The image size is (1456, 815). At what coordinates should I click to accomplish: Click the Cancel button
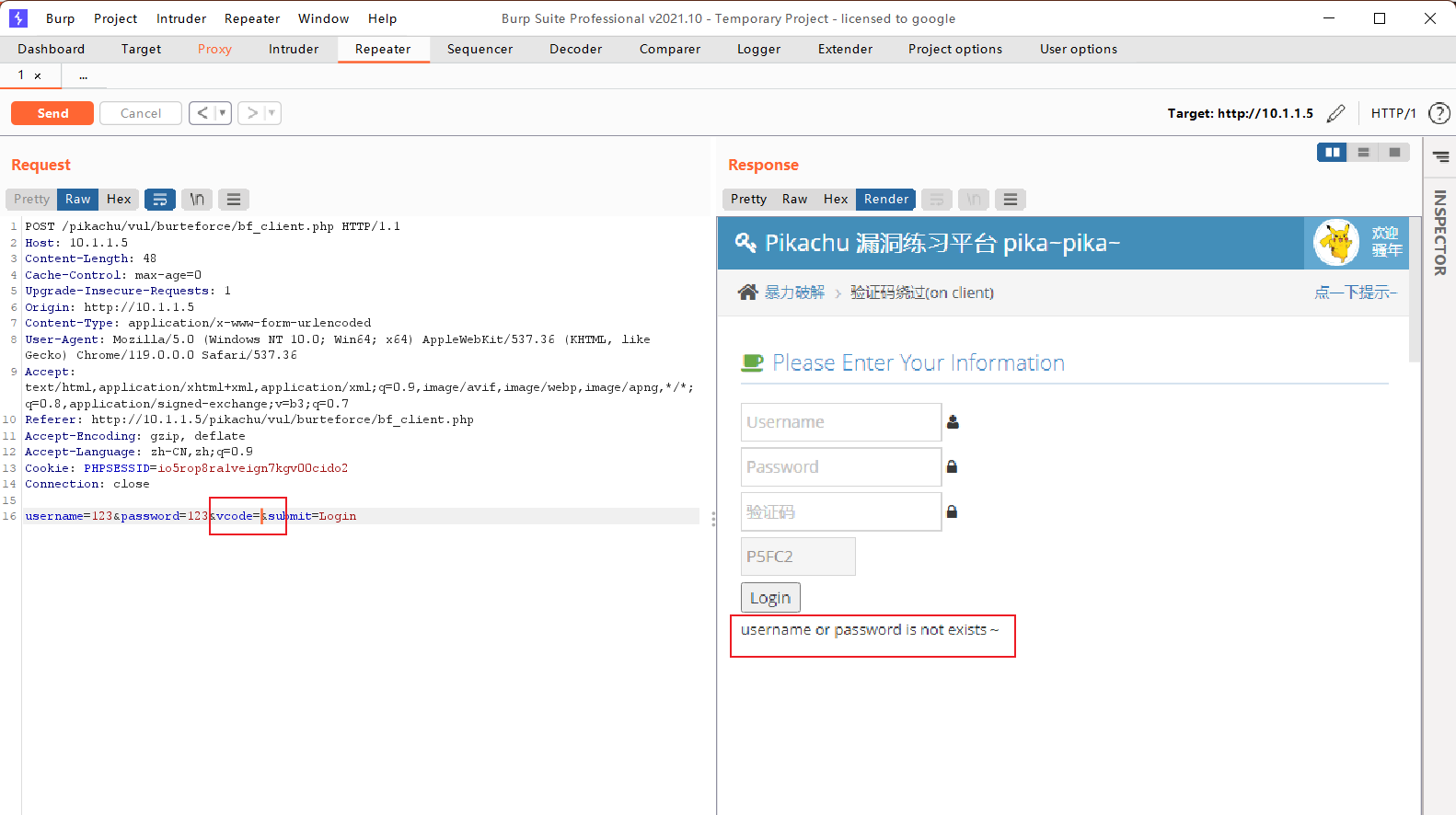click(x=141, y=113)
